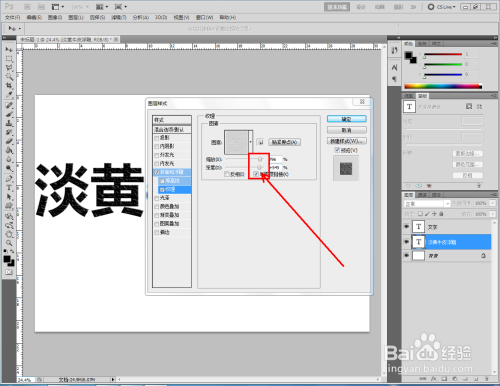This screenshot has width=500, height=386.
Task: Select the Crop tool
Action: tap(9, 86)
